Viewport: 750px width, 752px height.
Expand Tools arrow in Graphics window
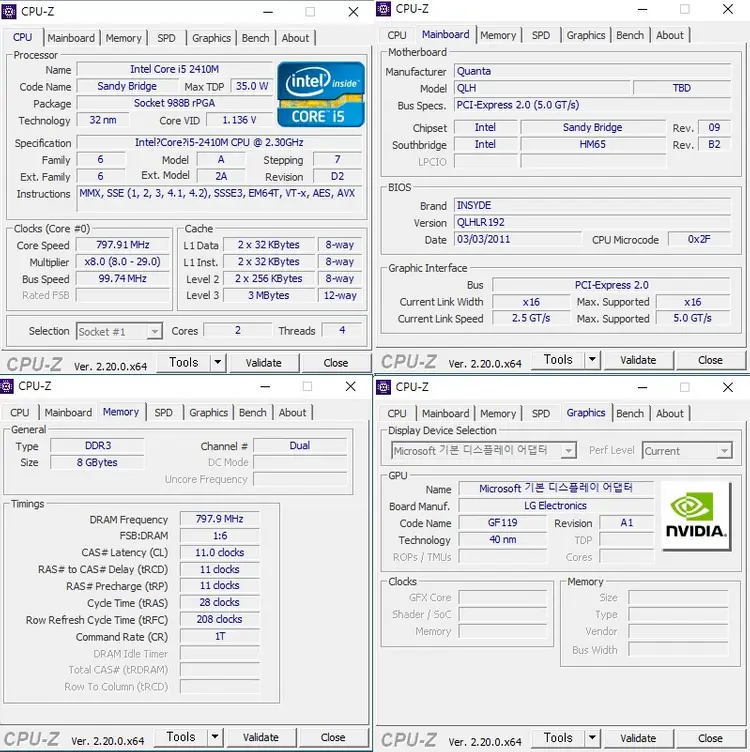[x=592, y=737]
